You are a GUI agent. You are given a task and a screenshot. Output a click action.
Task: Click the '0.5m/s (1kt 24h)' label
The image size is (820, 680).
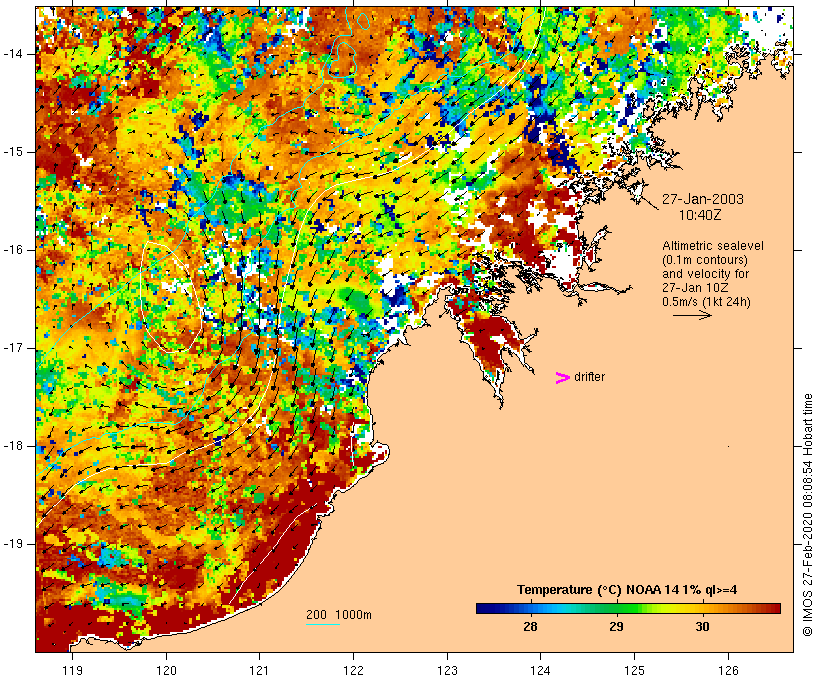706,302
